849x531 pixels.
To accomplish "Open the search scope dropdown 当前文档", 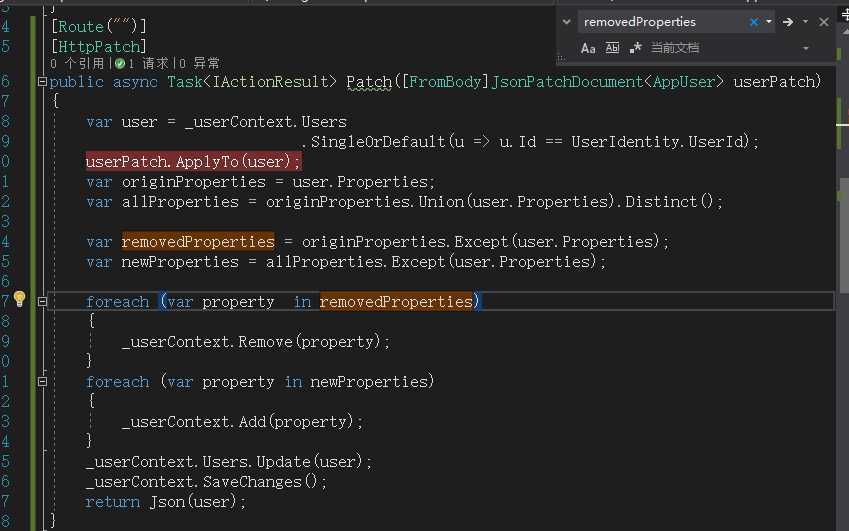I will [730, 48].
